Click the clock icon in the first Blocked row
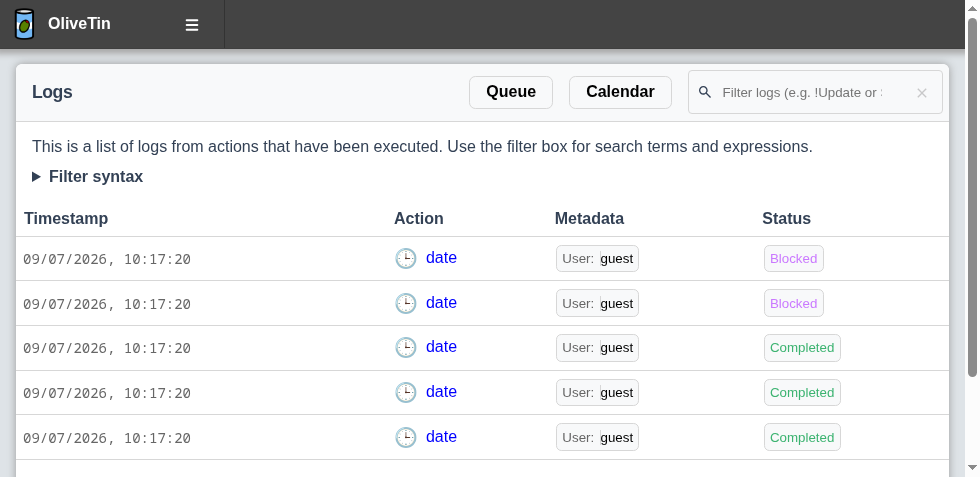Image resolution: width=980 pixels, height=477 pixels. click(406, 258)
